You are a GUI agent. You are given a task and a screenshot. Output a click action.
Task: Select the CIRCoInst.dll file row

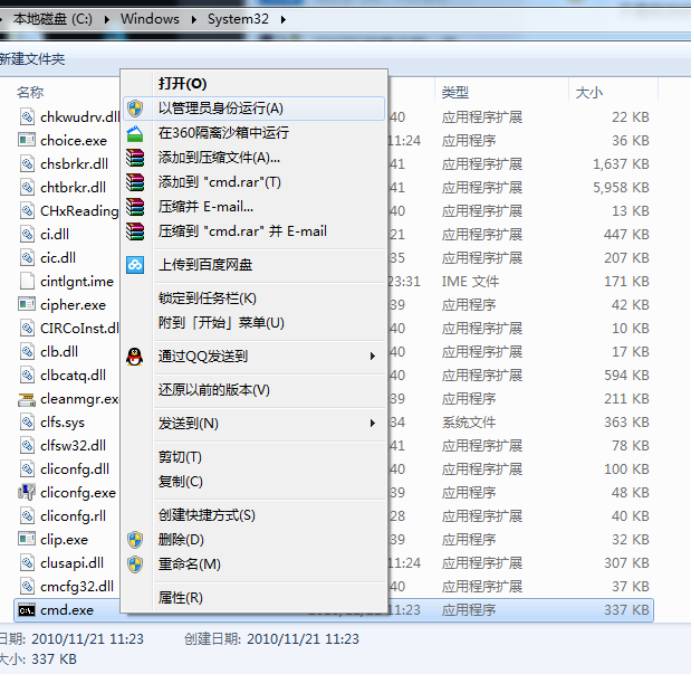(80, 328)
